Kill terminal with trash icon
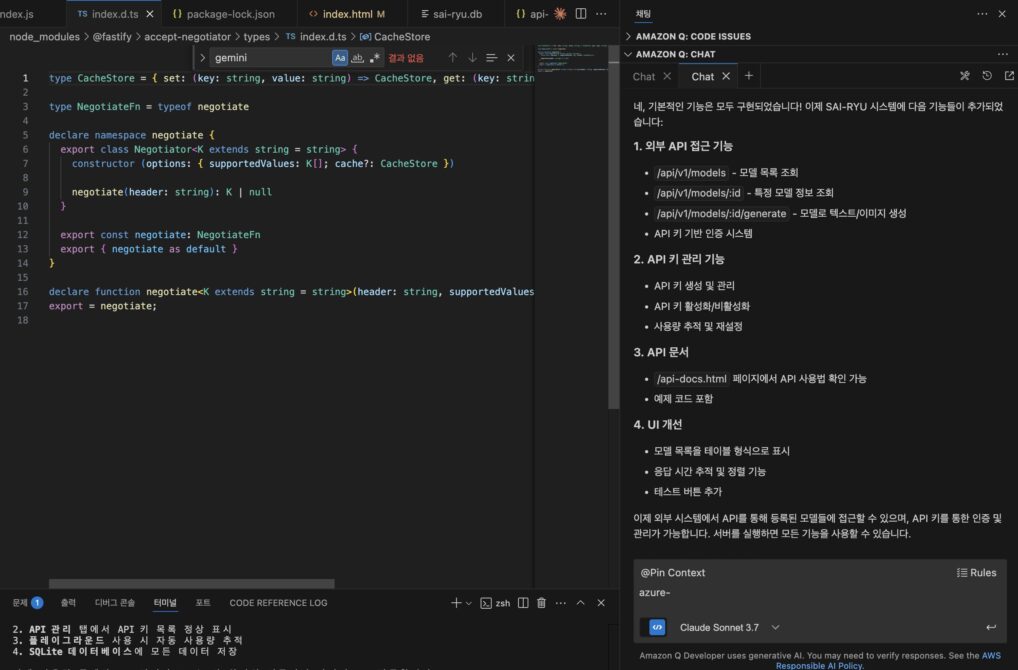1018x670 pixels. (x=541, y=603)
